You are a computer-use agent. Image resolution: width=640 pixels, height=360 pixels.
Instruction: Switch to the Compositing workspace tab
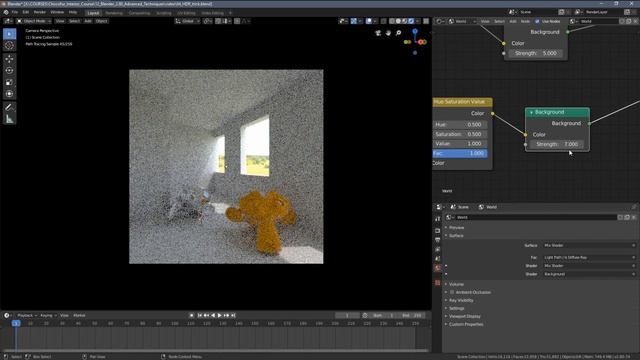139,13
